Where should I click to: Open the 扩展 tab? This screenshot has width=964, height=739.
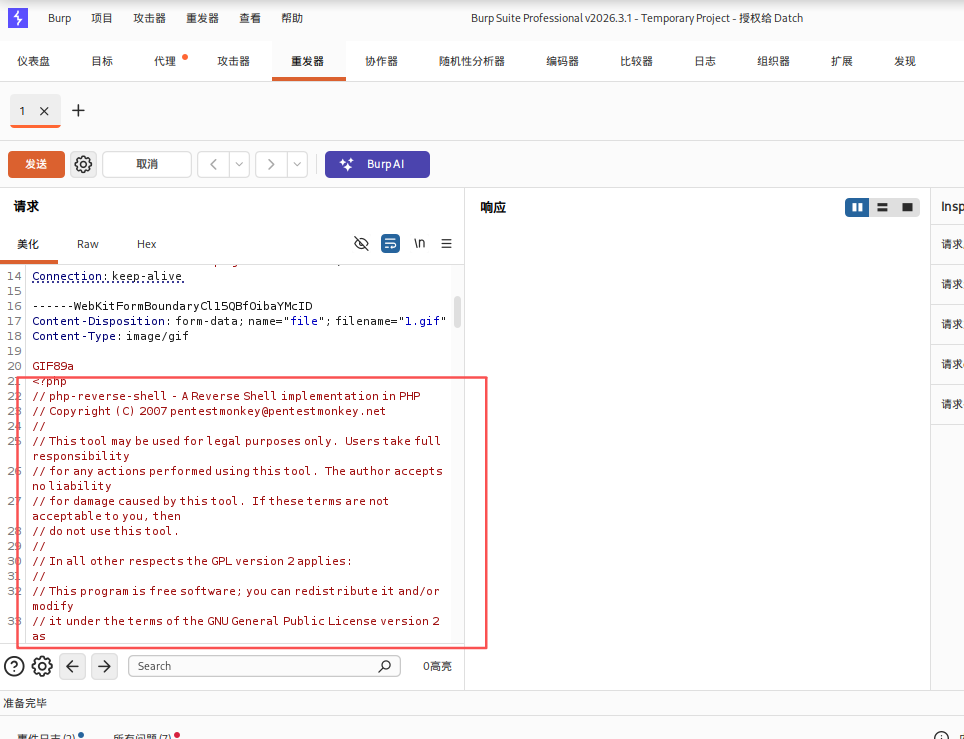point(842,61)
